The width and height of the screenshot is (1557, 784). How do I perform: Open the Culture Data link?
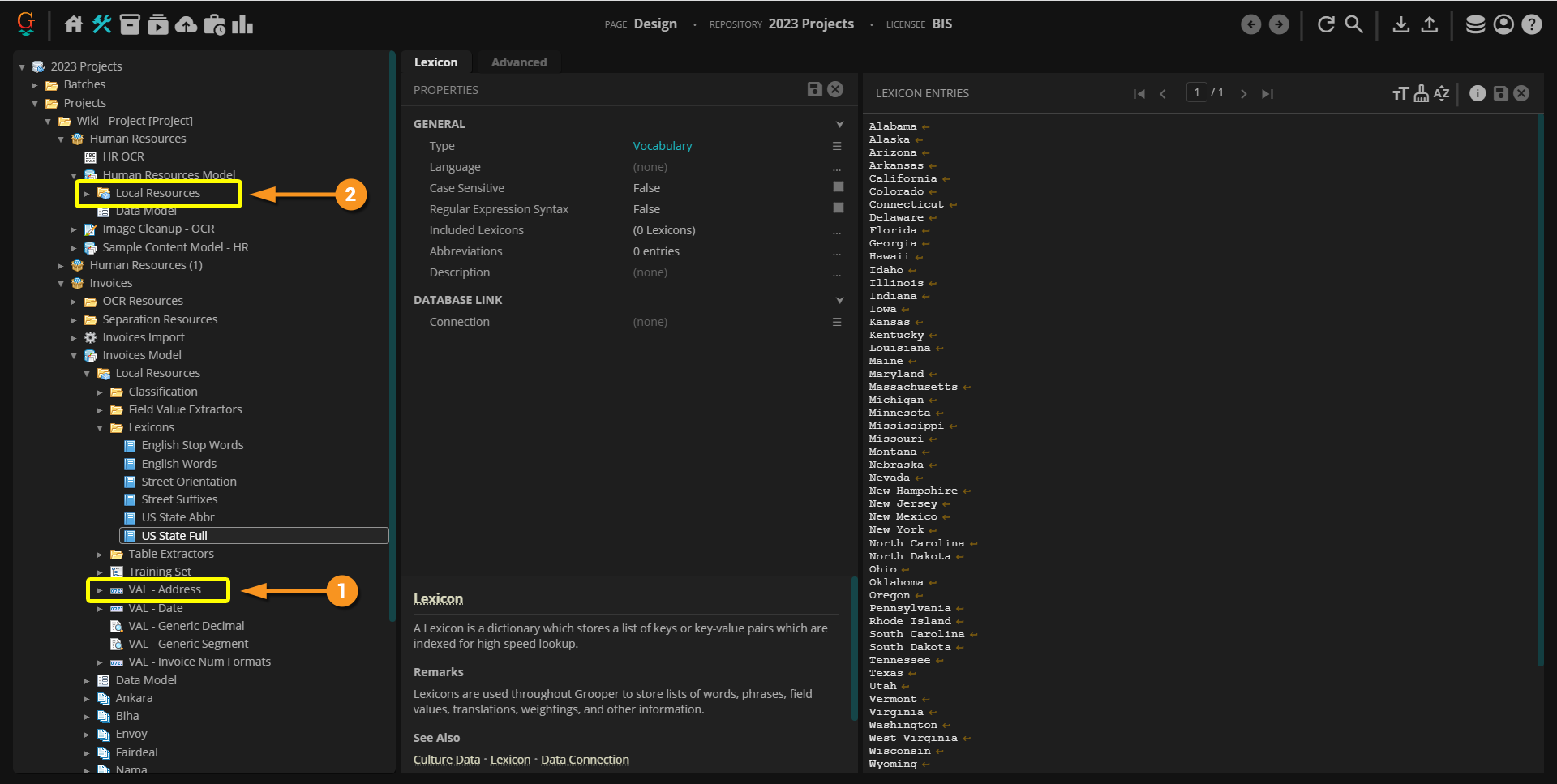click(446, 760)
